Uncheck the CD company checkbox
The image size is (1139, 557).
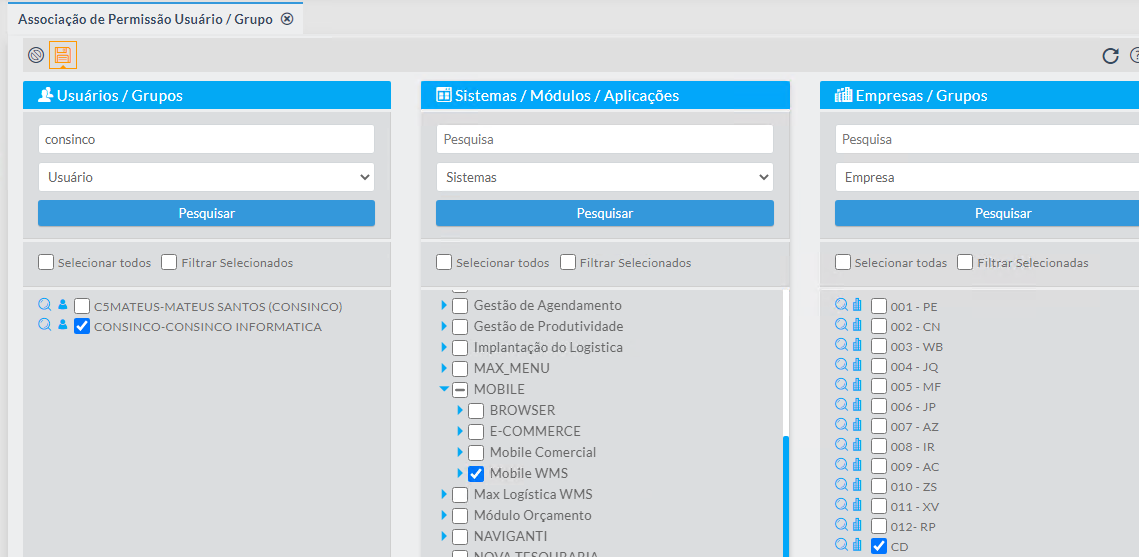click(879, 546)
